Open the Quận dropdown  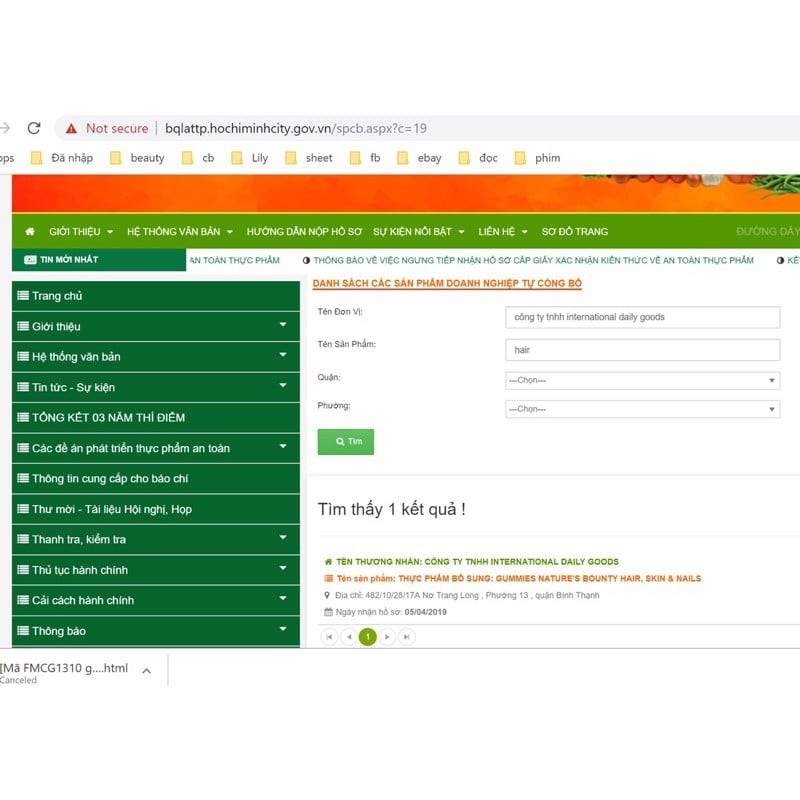tap(642, 381)
